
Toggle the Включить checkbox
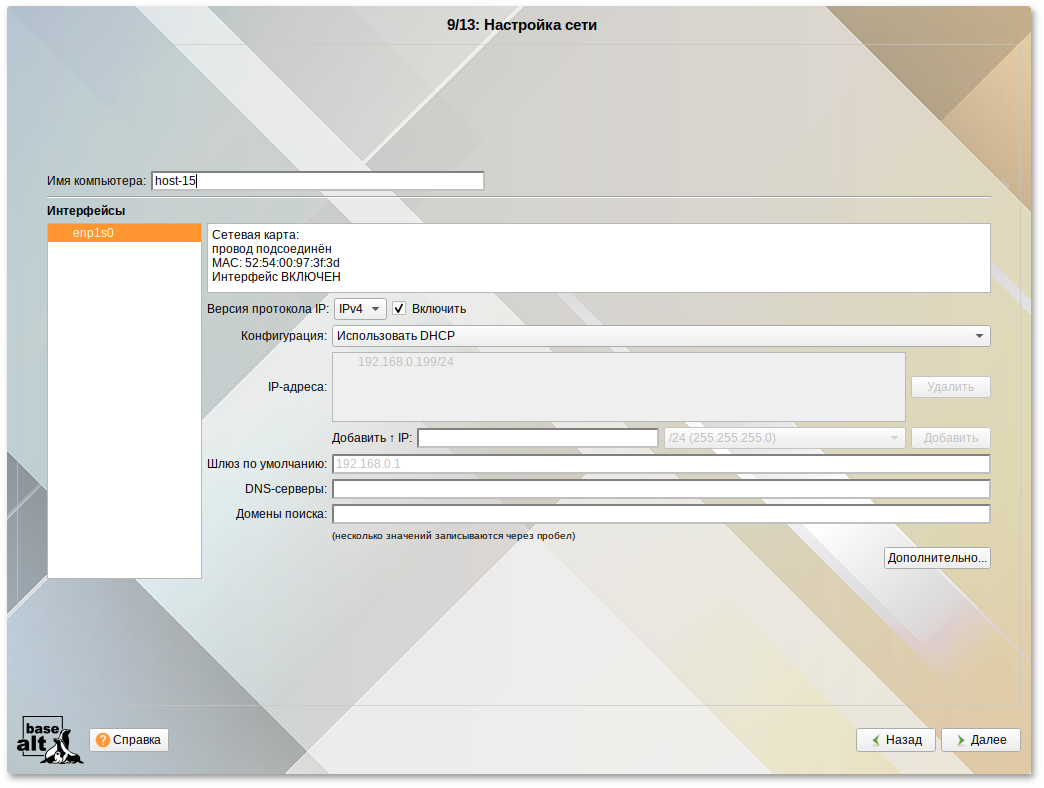click(x=399, y=309)
